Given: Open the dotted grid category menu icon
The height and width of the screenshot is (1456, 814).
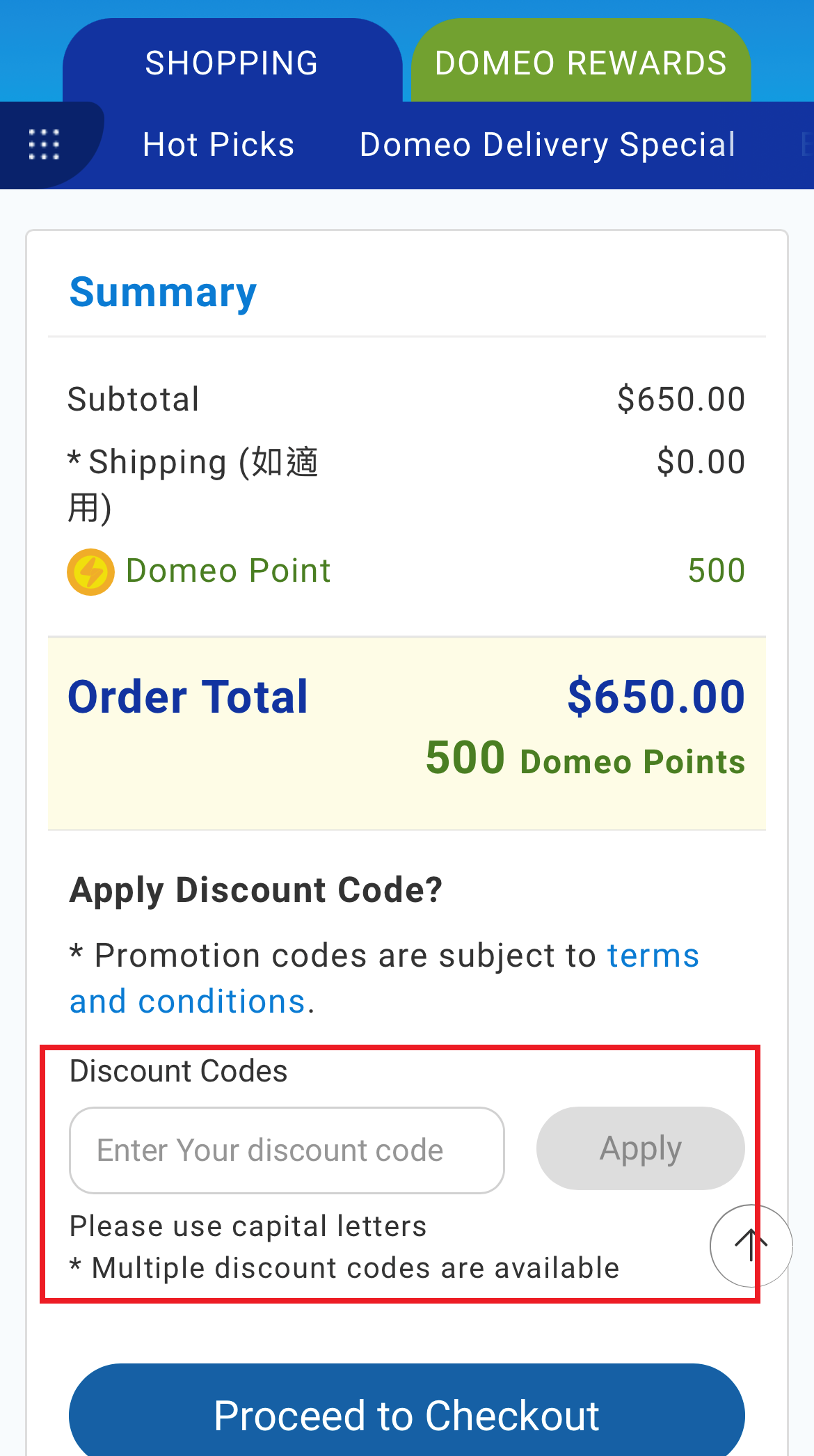Looking at the screenshot, I should pyautogui.click(x=44, y=145).
